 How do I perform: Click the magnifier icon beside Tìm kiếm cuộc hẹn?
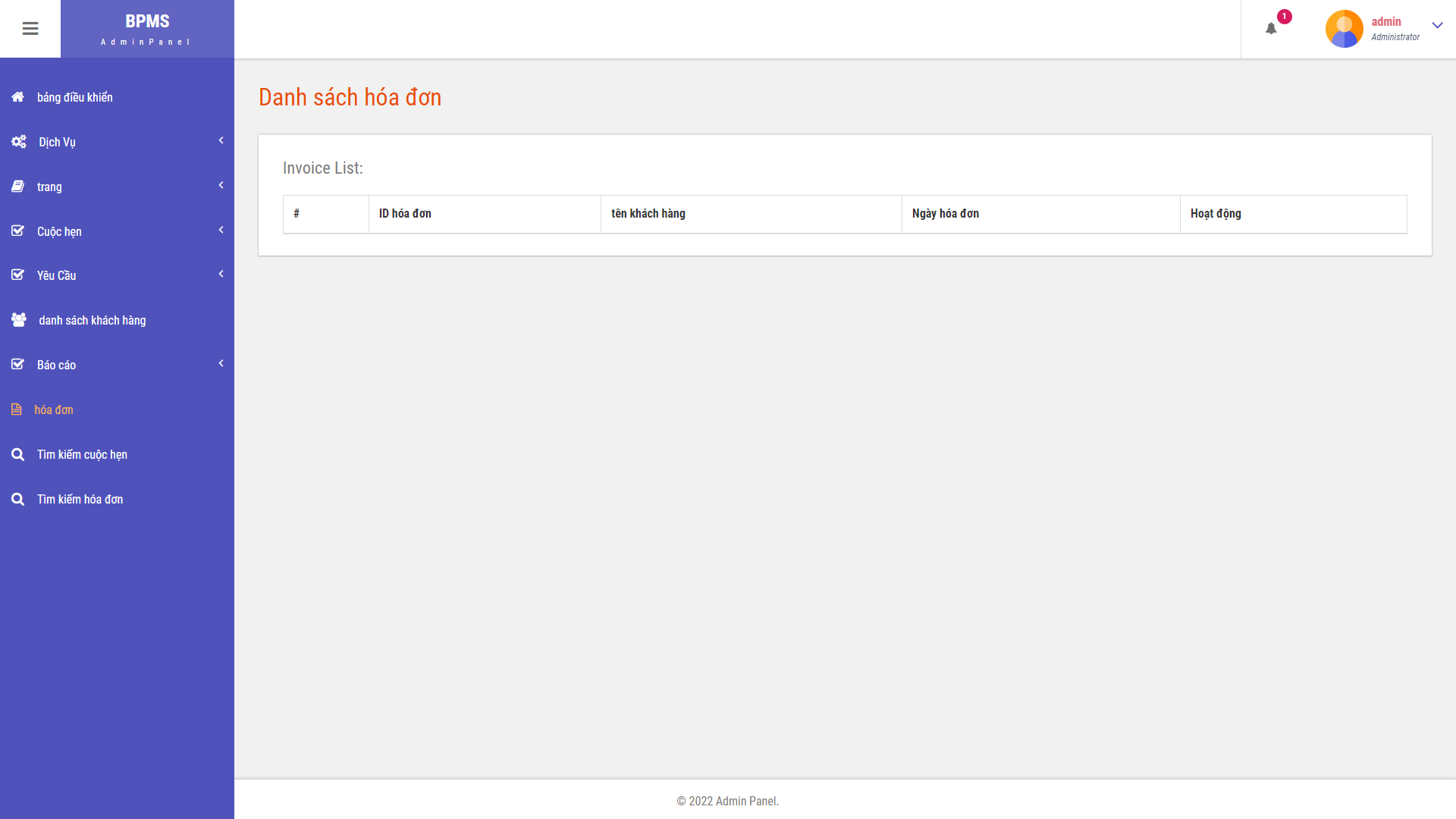[18, 454]
